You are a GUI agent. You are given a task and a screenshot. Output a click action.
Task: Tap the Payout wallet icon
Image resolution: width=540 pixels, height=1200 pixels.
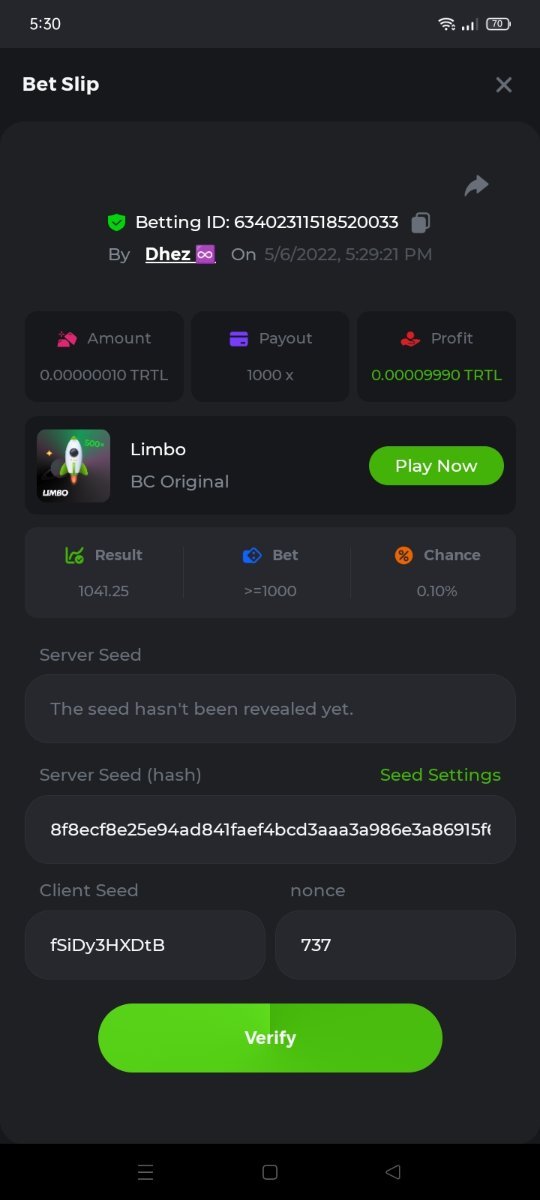(239, 339)
